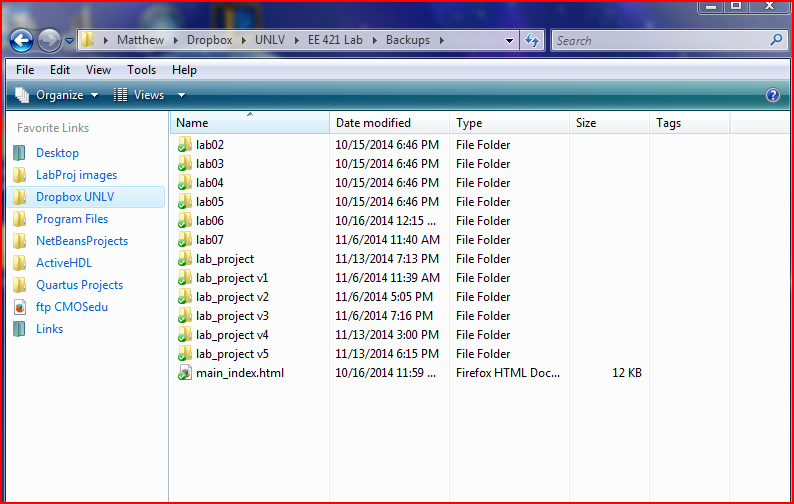Open the Help menu
The width and height of the screenshot is (794, 504).
point(184,70)
